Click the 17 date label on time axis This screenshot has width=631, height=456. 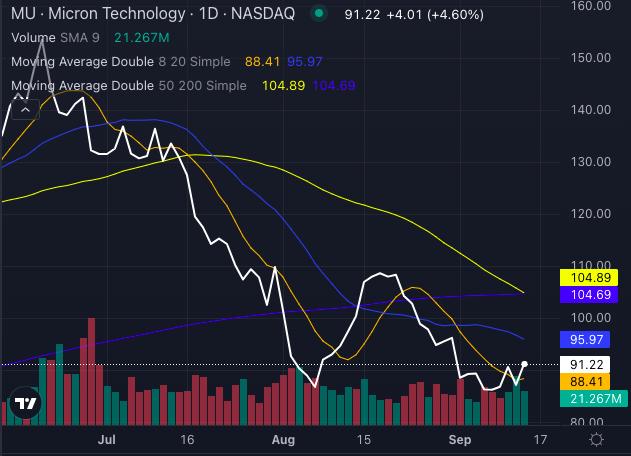(x=540, y=439)
